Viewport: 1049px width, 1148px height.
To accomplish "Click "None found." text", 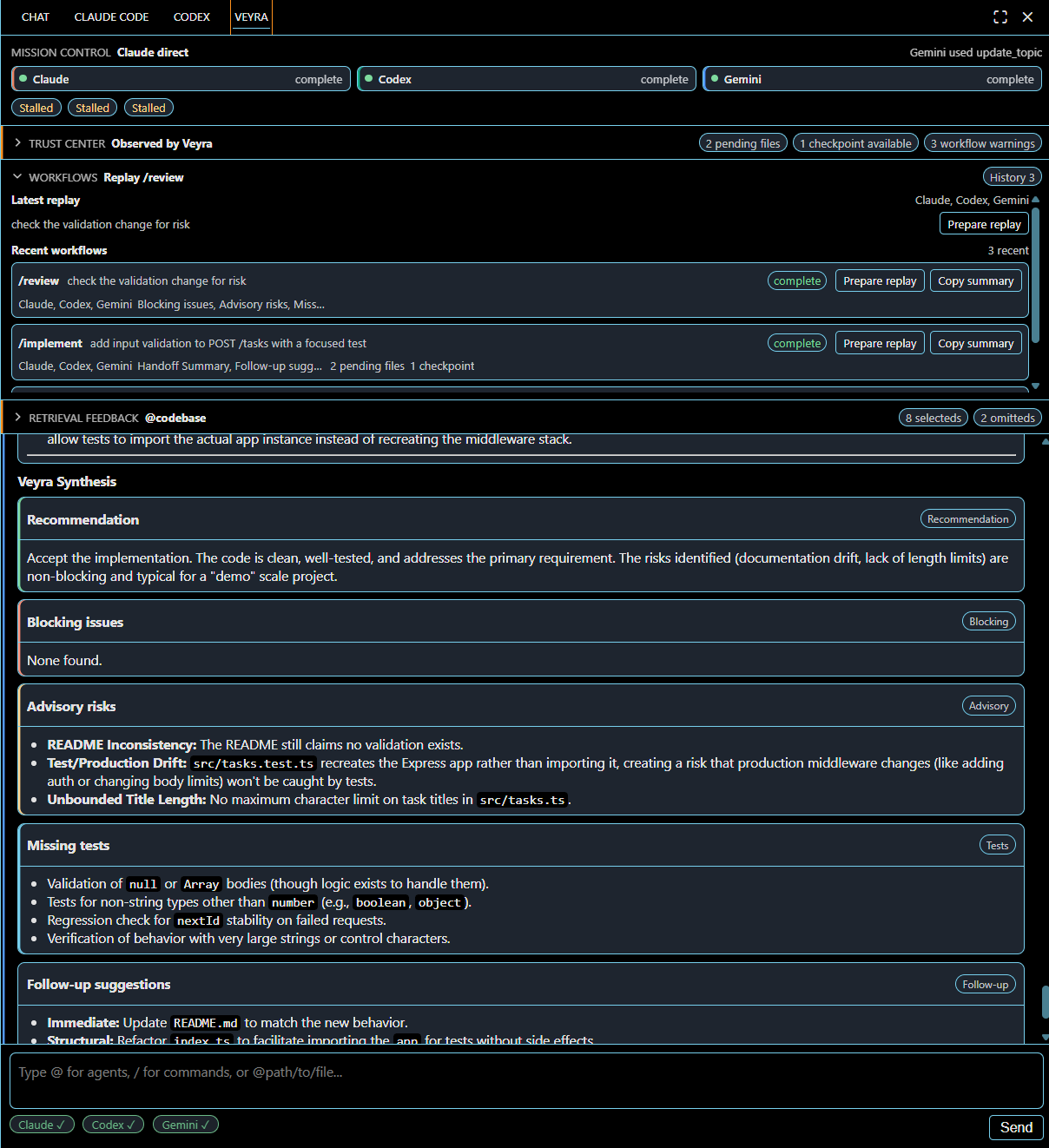I will [x=64, y=660].
